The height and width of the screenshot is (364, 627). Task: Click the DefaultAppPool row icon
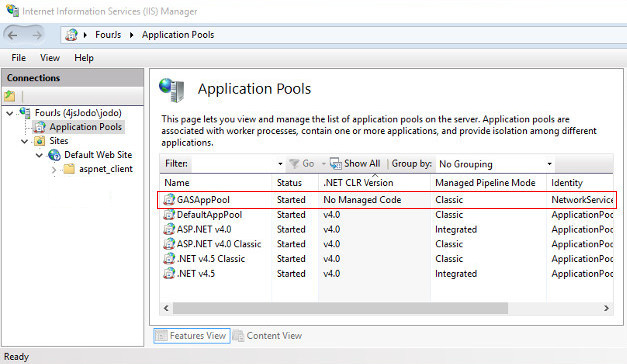(169, 214)
